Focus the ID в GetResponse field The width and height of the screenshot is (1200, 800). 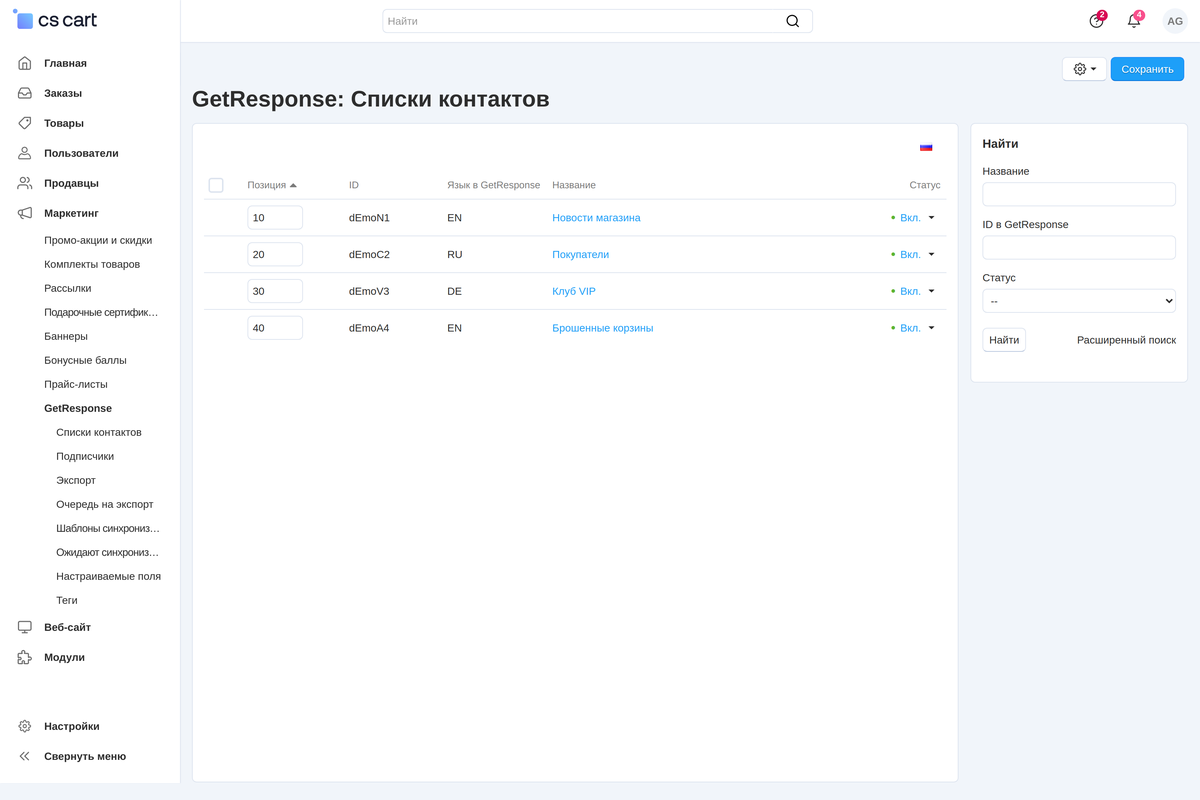[1079, 247]
